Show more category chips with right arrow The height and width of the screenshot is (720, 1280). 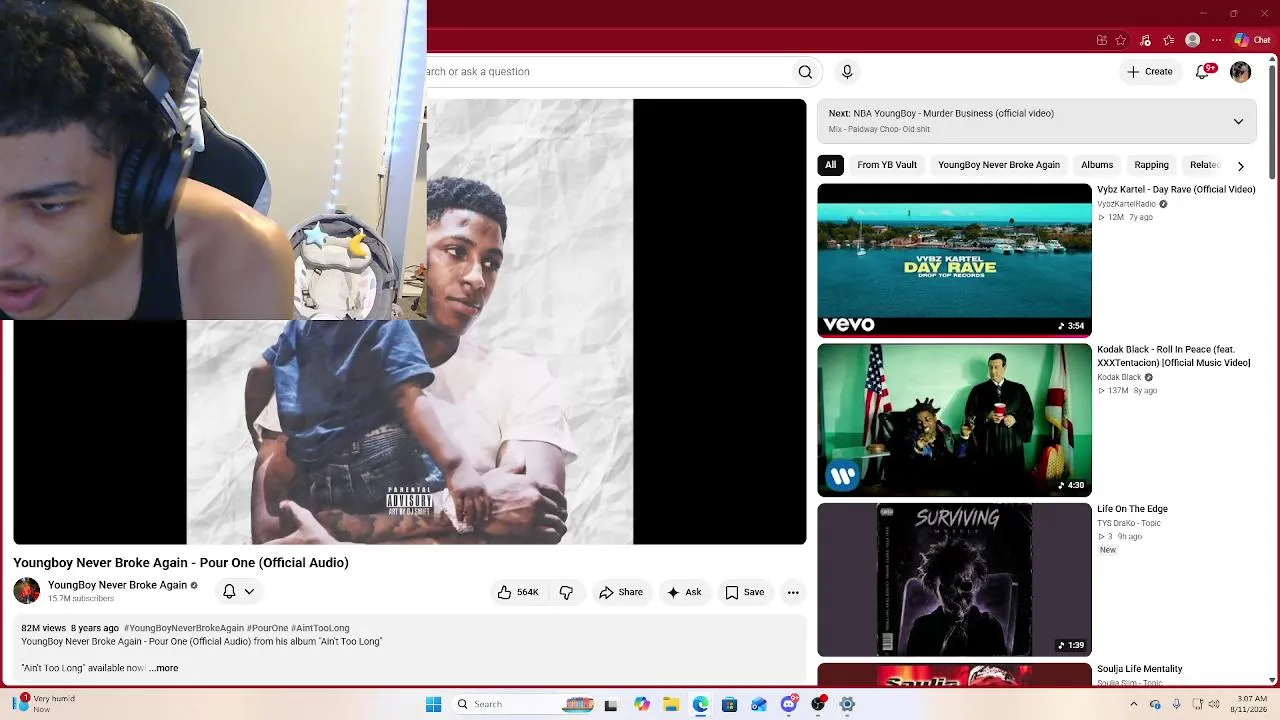tap(1241, 166)
